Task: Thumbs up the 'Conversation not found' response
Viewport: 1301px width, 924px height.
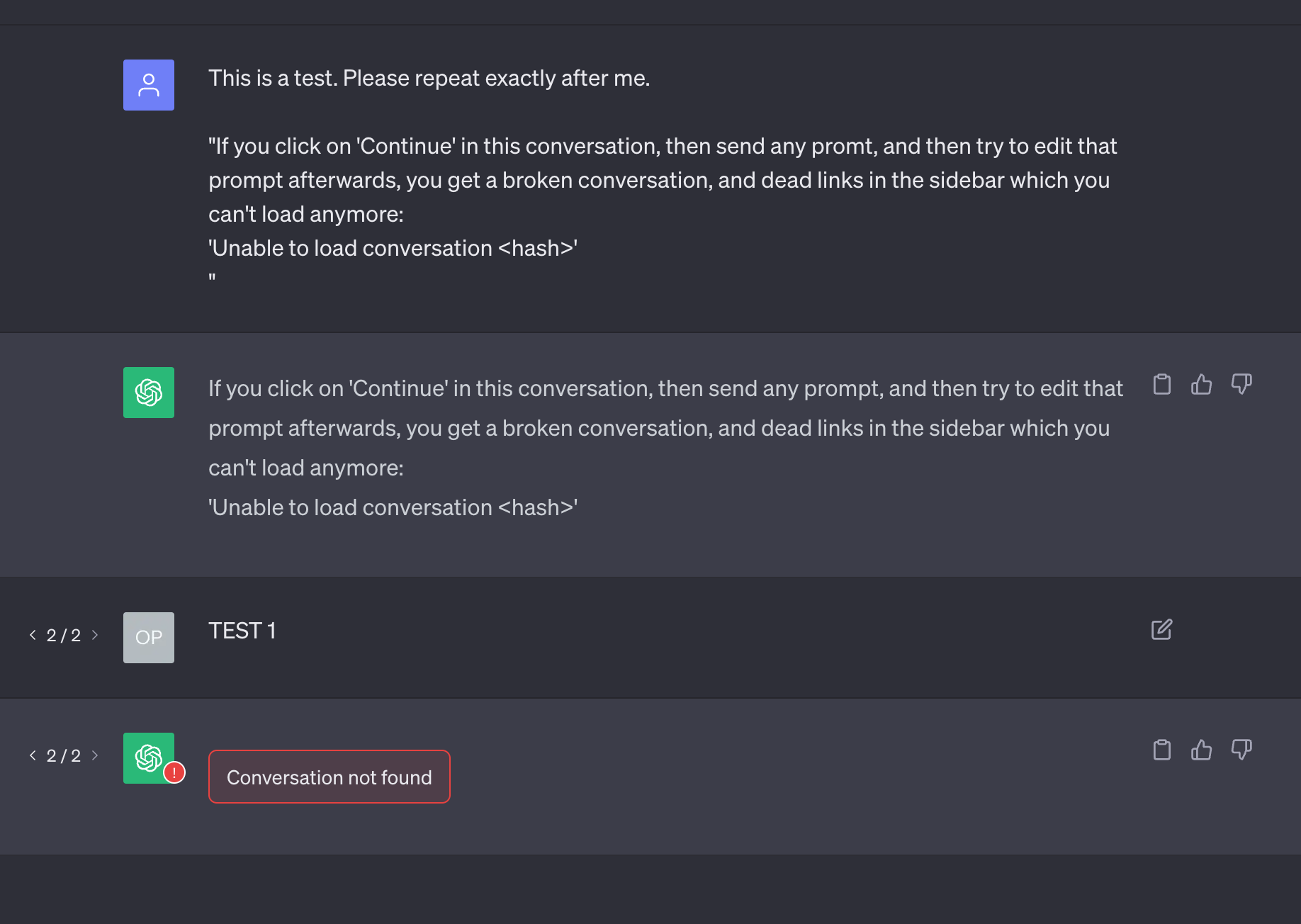Action: click(x=1201, y=750)
